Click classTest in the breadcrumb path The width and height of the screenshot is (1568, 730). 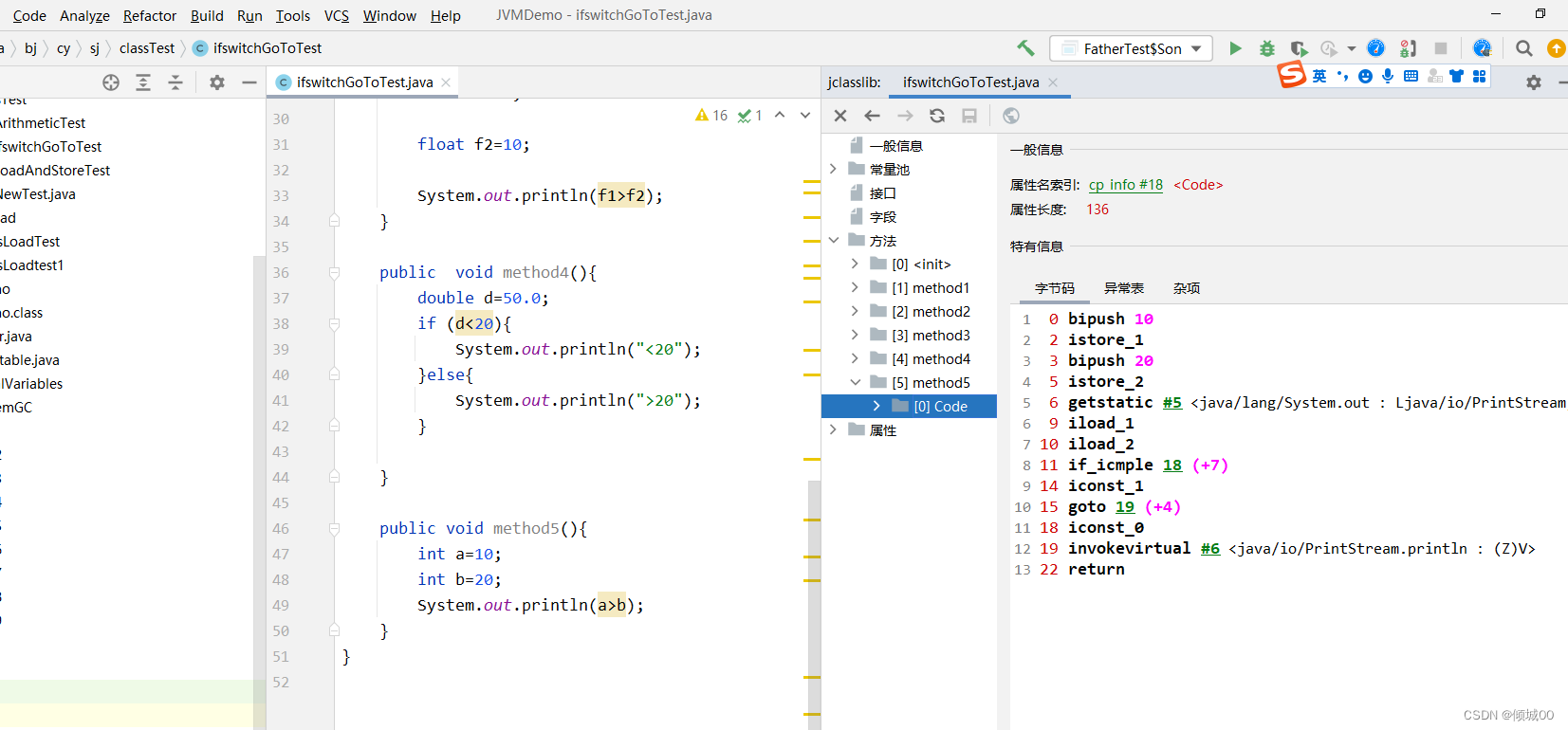[147, 48]
